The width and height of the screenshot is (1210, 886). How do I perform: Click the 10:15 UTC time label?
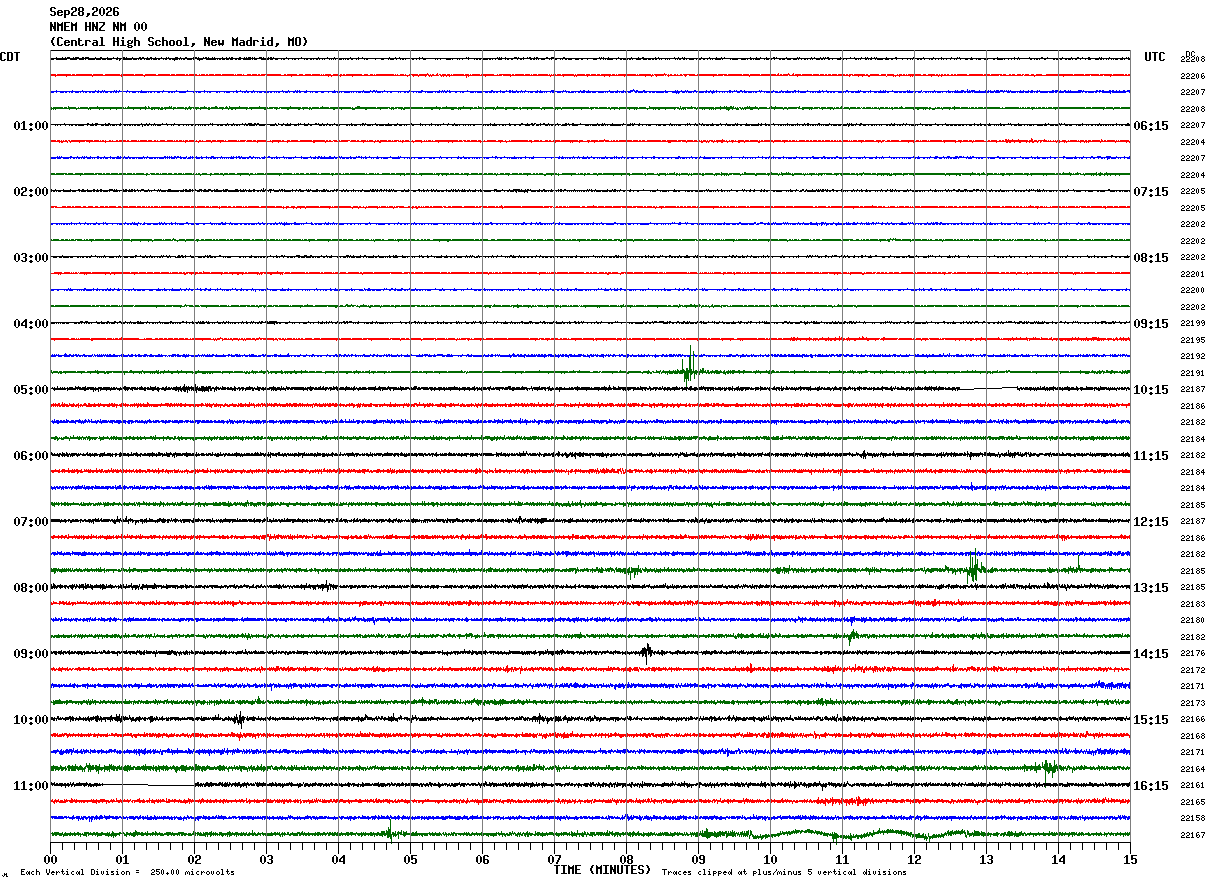(x=1151, y=390)
